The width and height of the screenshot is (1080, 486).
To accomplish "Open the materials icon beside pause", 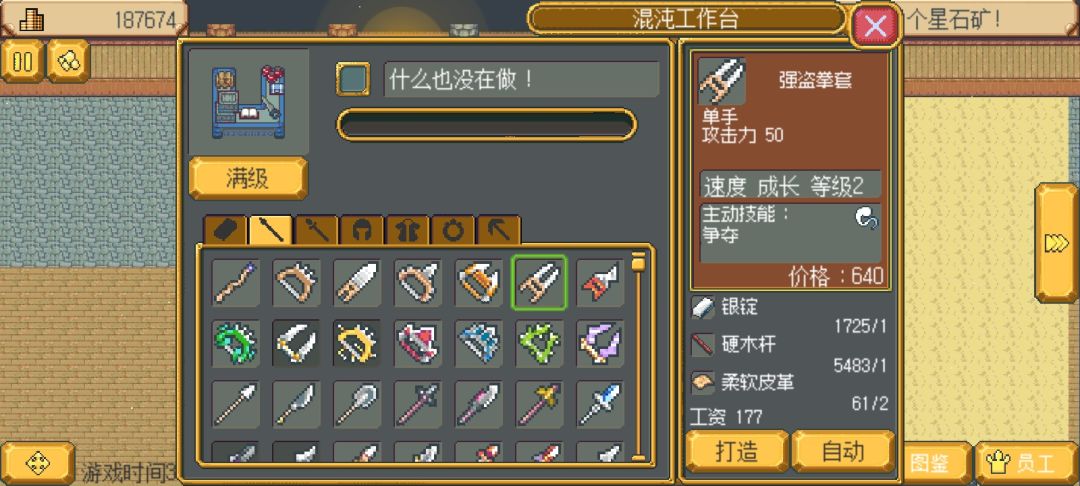I will (68, 61).
